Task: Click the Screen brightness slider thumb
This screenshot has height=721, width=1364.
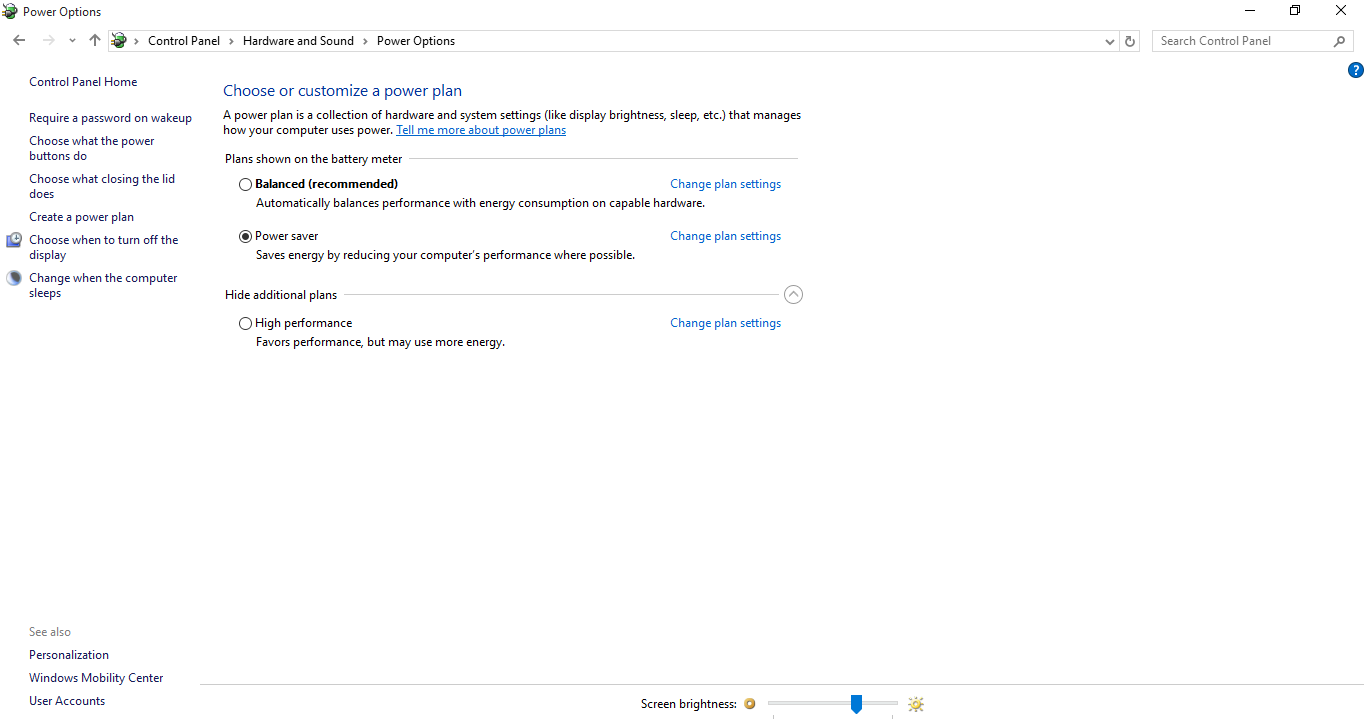Action: coord(856,704)
